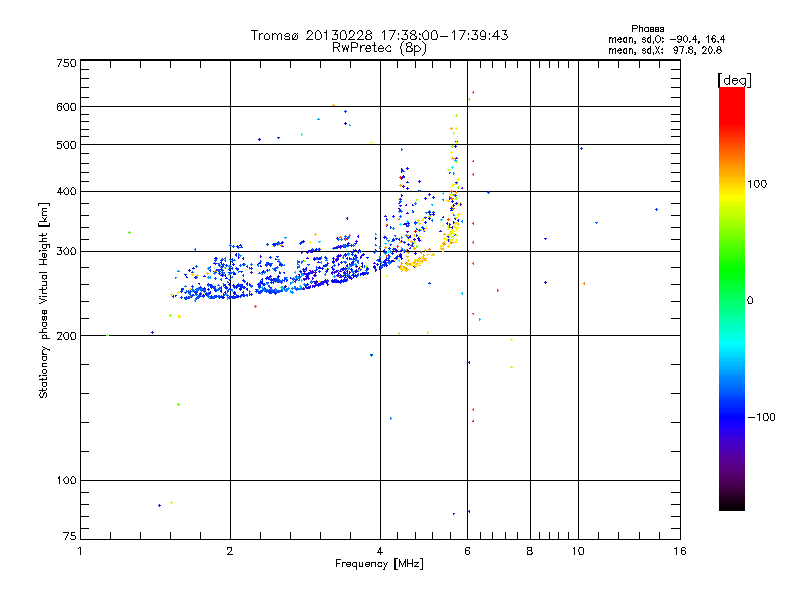Click the 'Frequency [MHz]' axis label
Screen dimensions: 800x600
(379, 564)
